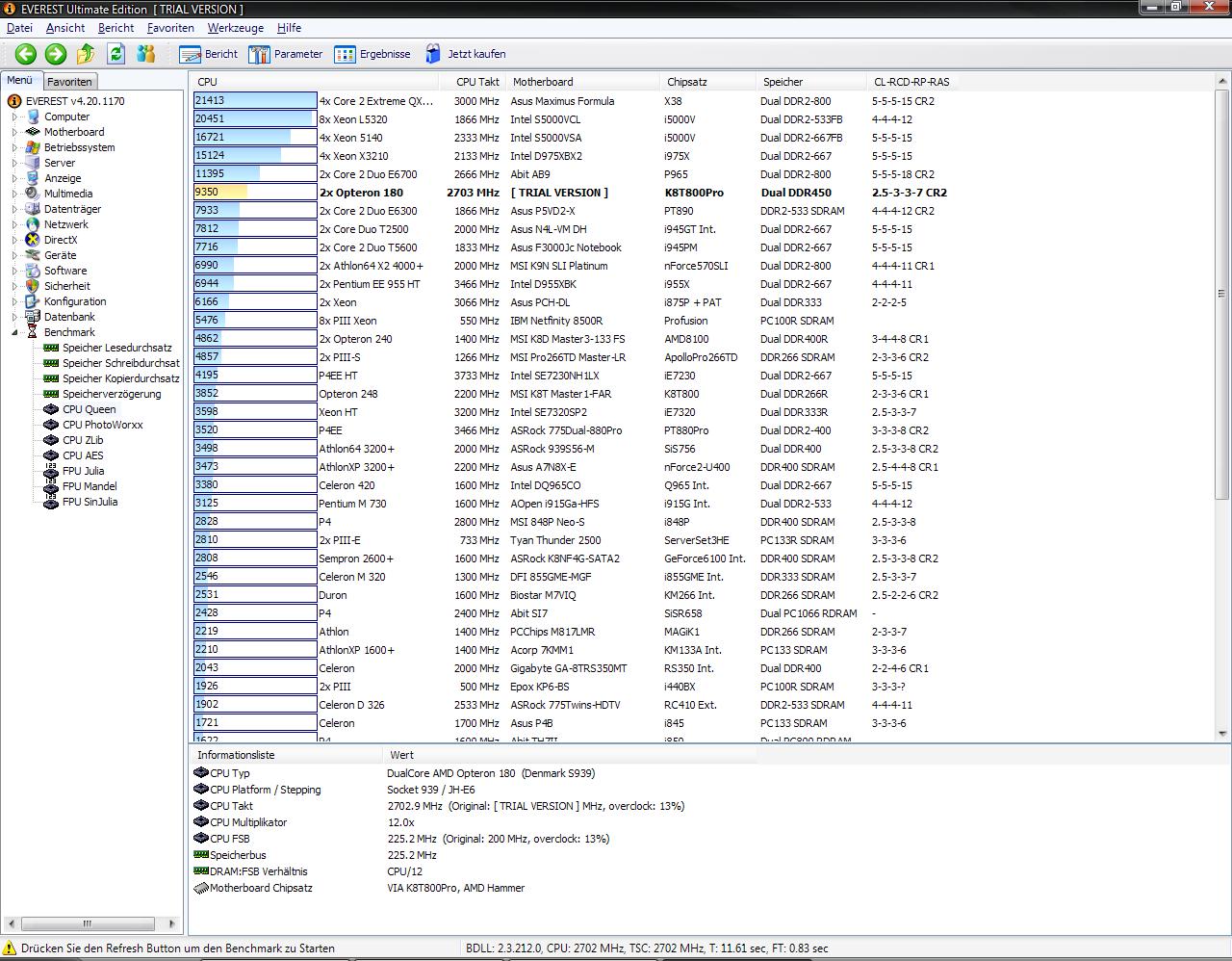Click the Up level arrow icon
1232x961 pixels.
click(86, 54)
